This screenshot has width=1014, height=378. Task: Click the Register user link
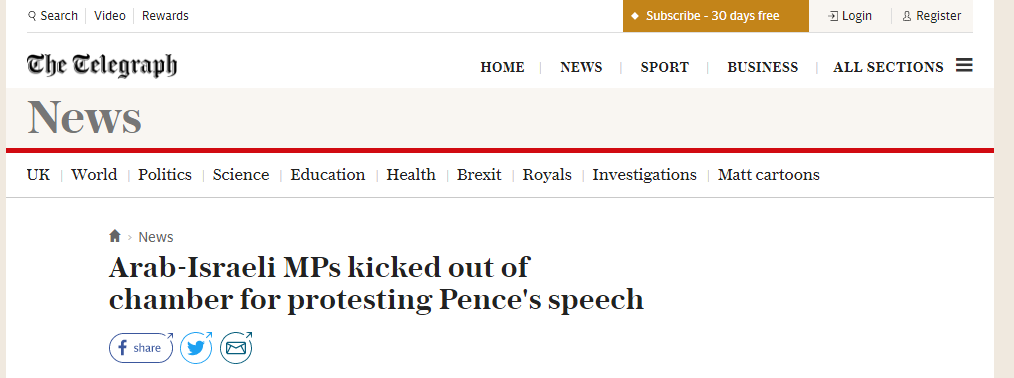point(932,16)
